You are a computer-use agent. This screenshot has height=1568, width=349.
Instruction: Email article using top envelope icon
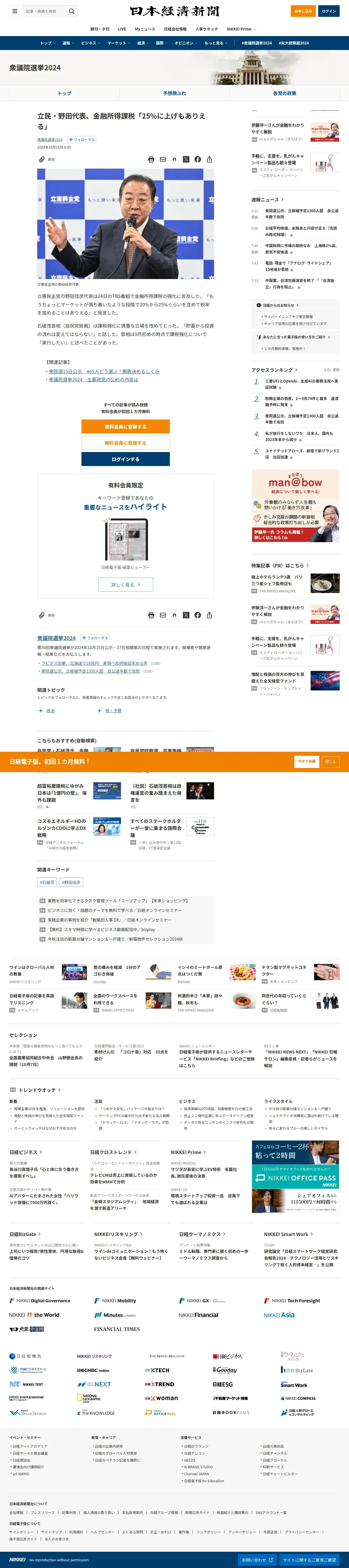[163, 160]
